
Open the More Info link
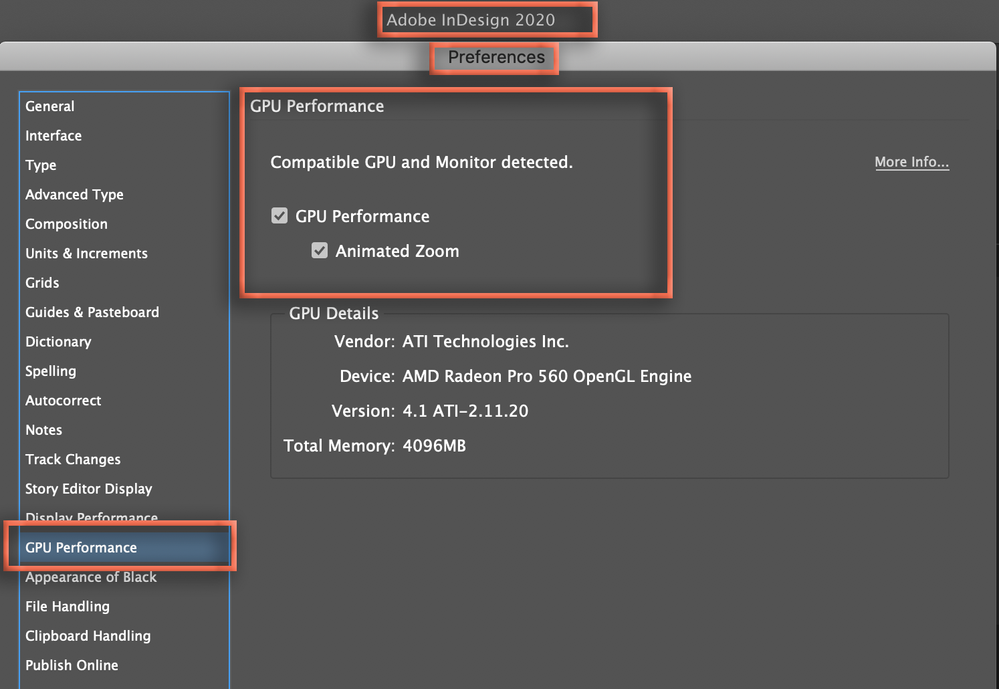(911, 162)
